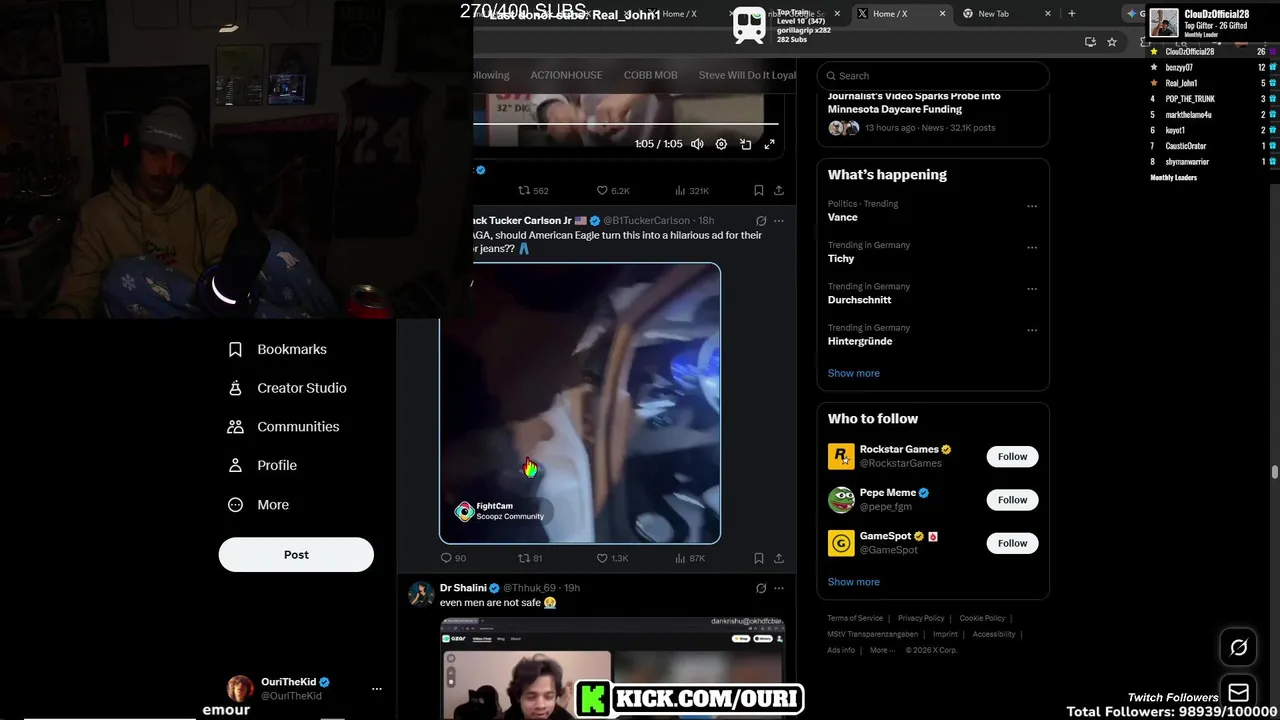Follow Rockstar Games
This screenshot has width=1280, height=720.
(1012, 457)
